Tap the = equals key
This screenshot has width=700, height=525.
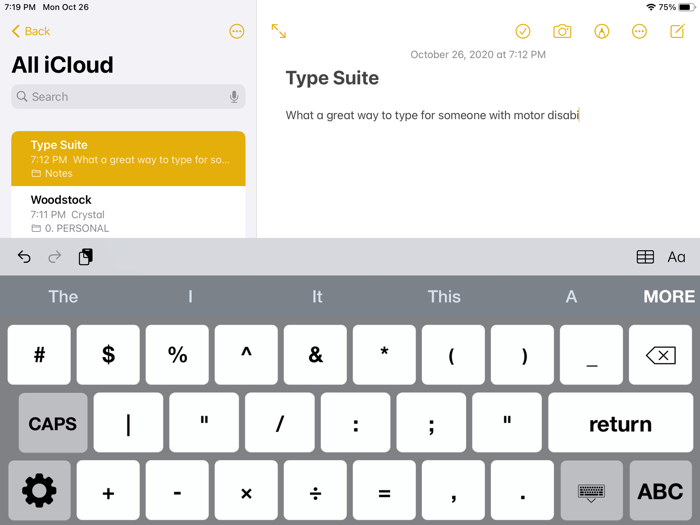pos(384,491)
